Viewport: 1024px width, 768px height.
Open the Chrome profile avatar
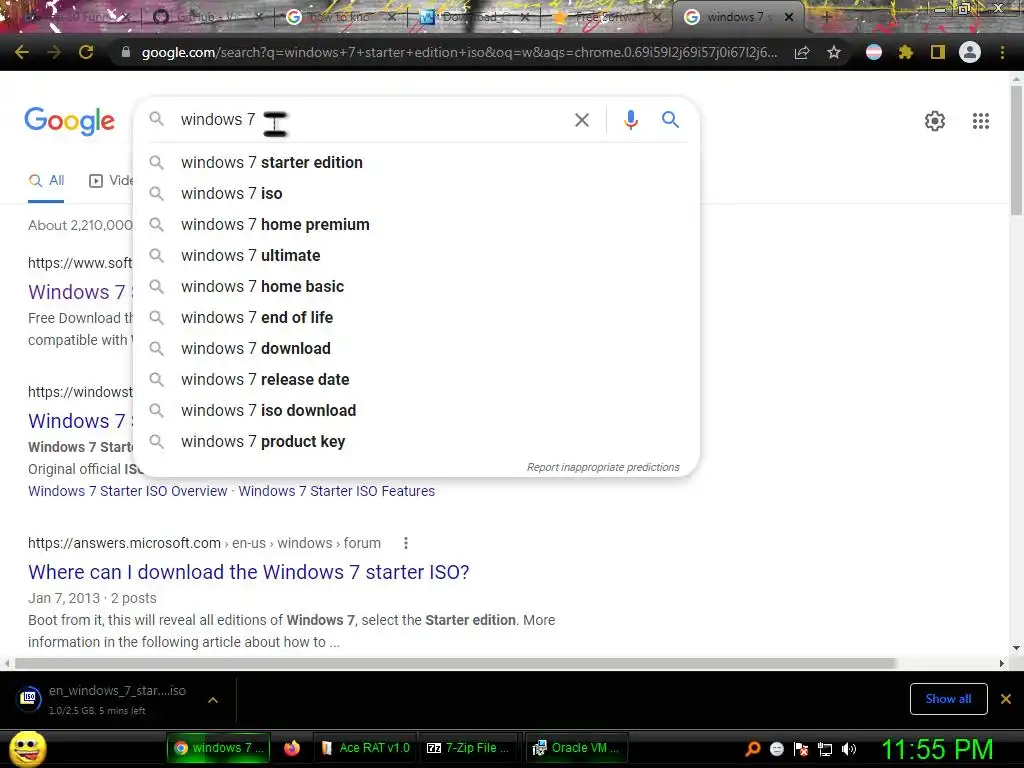click(x=970, y=52)
